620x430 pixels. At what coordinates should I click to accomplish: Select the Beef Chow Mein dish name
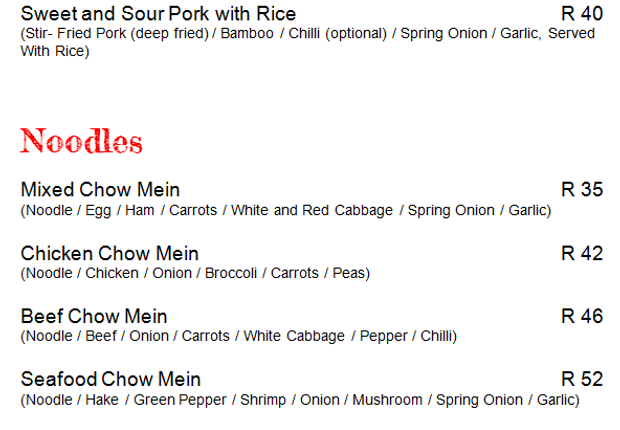[x=94, y=317]
